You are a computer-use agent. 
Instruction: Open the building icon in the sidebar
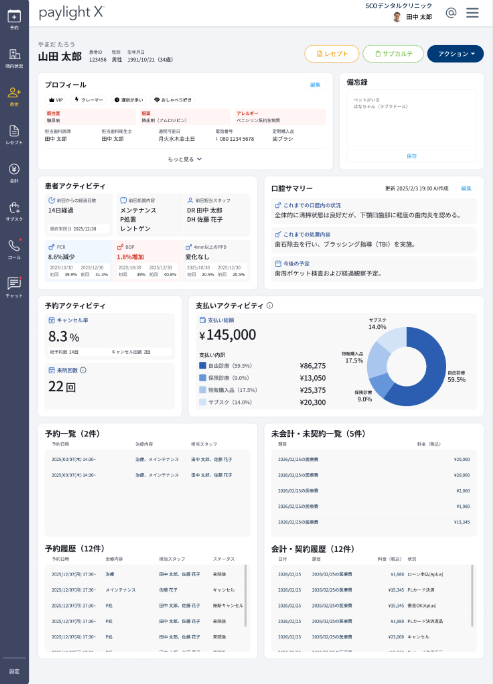coord(14,54)
